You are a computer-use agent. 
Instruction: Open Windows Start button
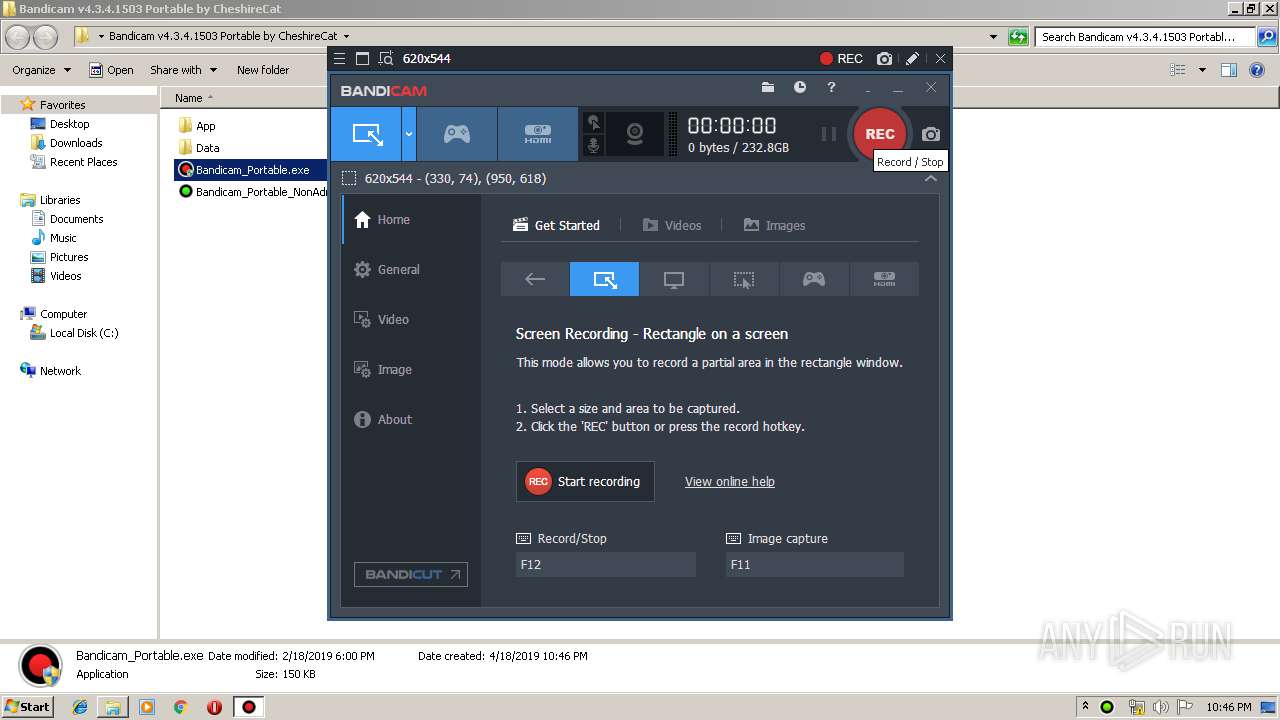point(27,706)
